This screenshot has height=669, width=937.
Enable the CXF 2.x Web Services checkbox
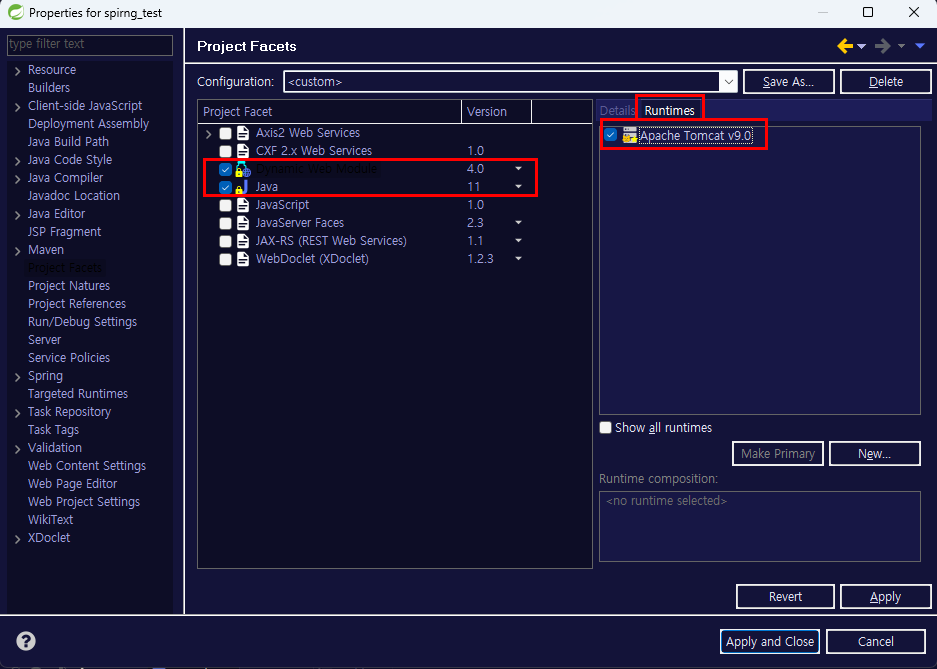point(225,151)
